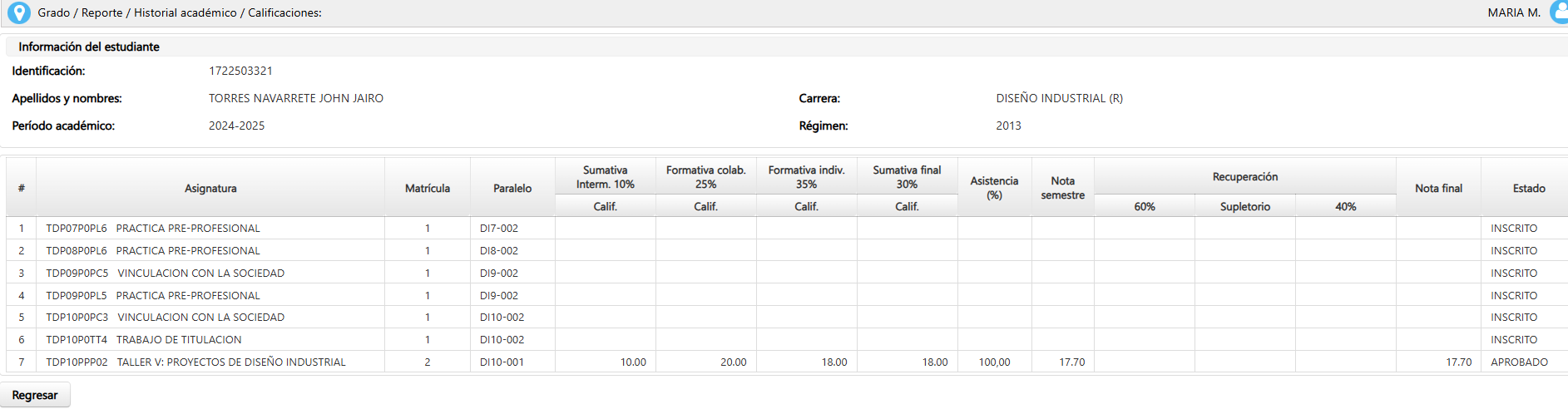Click the blue location pin icon
This screenshot has height=409, width=1568.
click(18, 12)
